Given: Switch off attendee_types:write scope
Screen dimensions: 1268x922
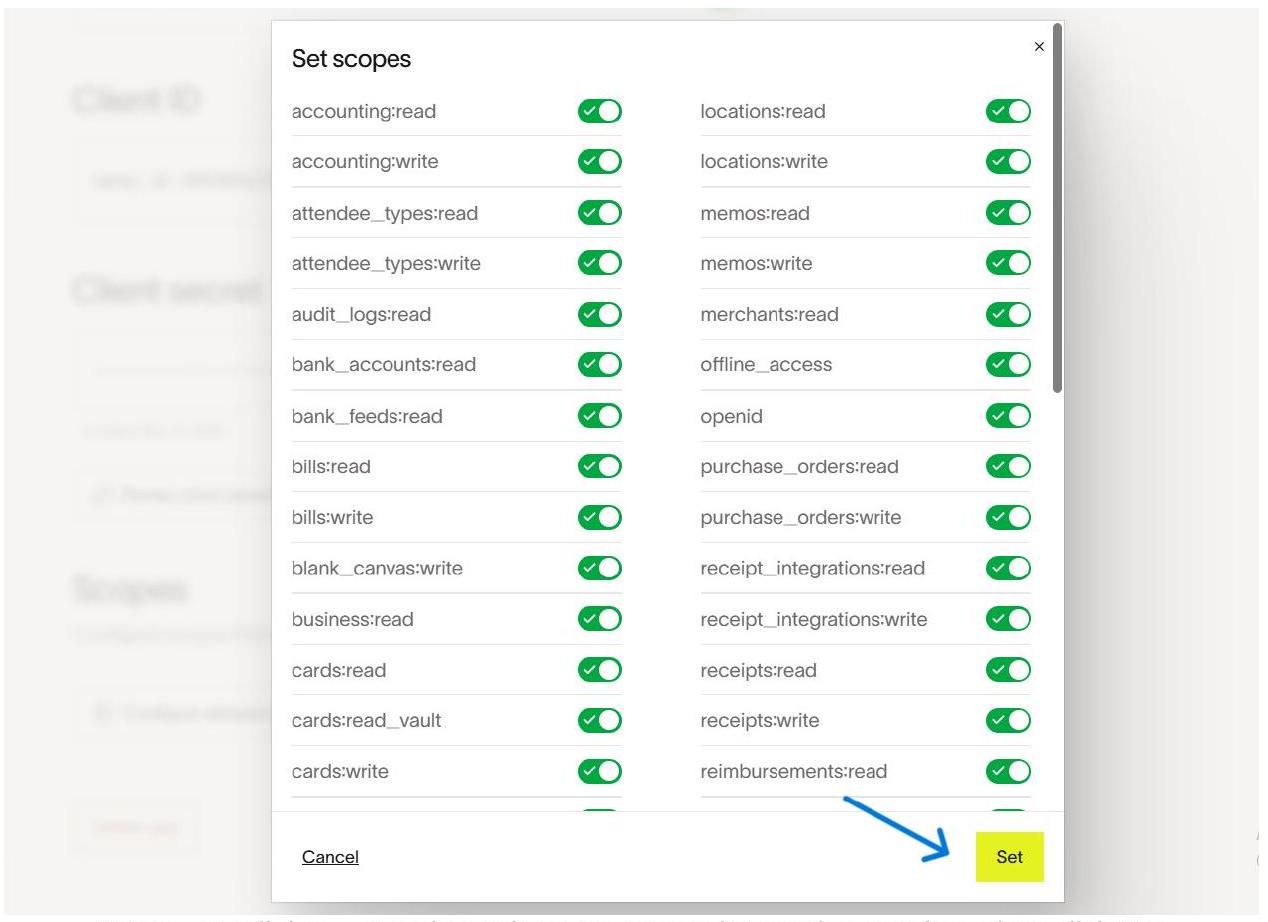Looking at the screenshot, I should pos(600,263).
